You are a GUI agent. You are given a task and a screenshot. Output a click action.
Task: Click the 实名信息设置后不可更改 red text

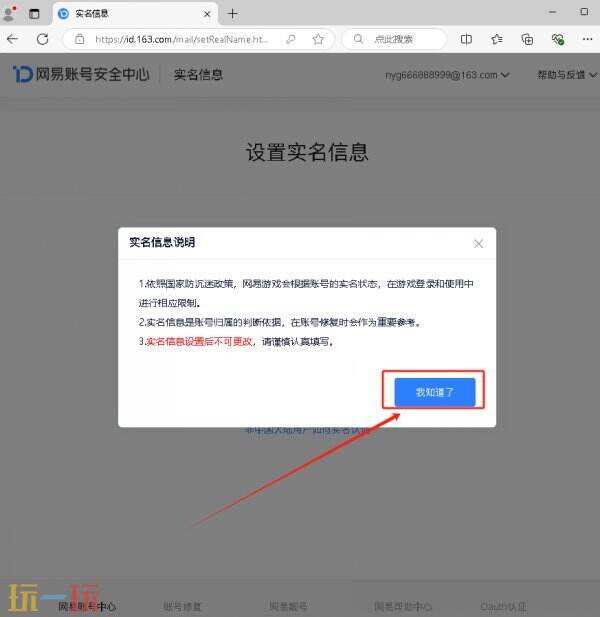coord(199,341)
